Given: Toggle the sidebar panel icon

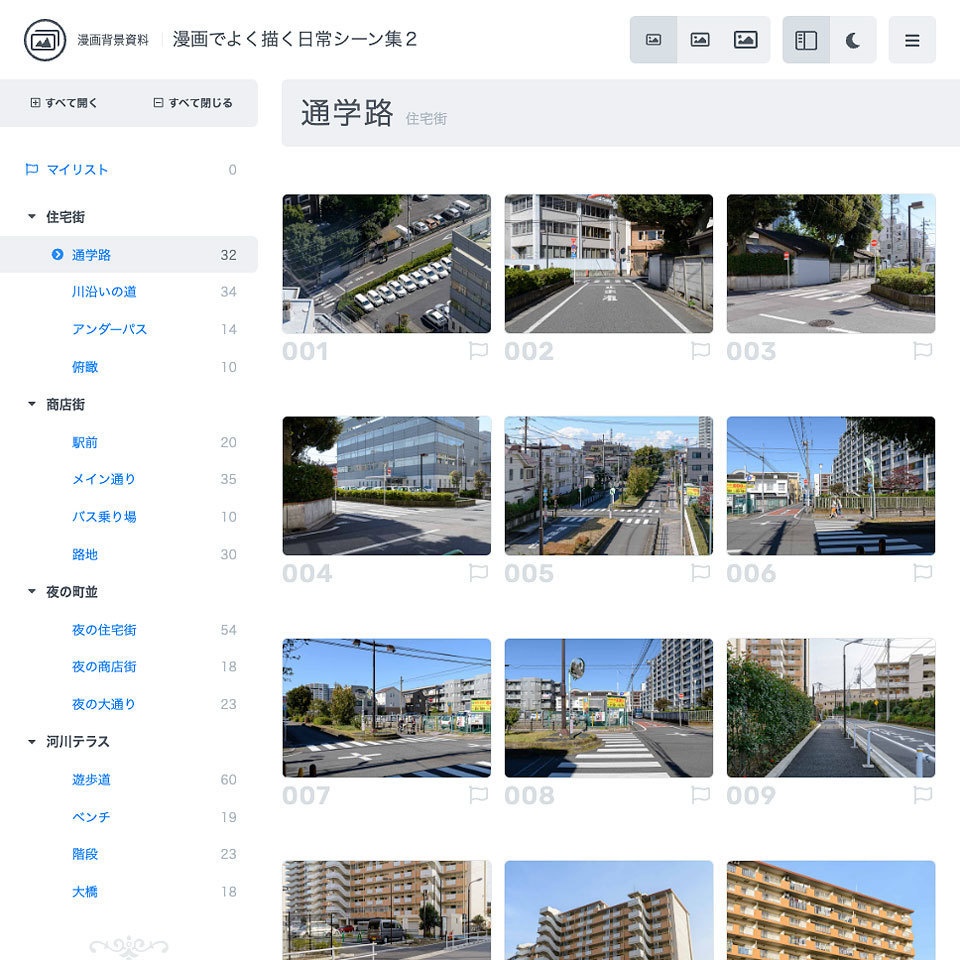Looking at the screenshot, I should point(806,39).
